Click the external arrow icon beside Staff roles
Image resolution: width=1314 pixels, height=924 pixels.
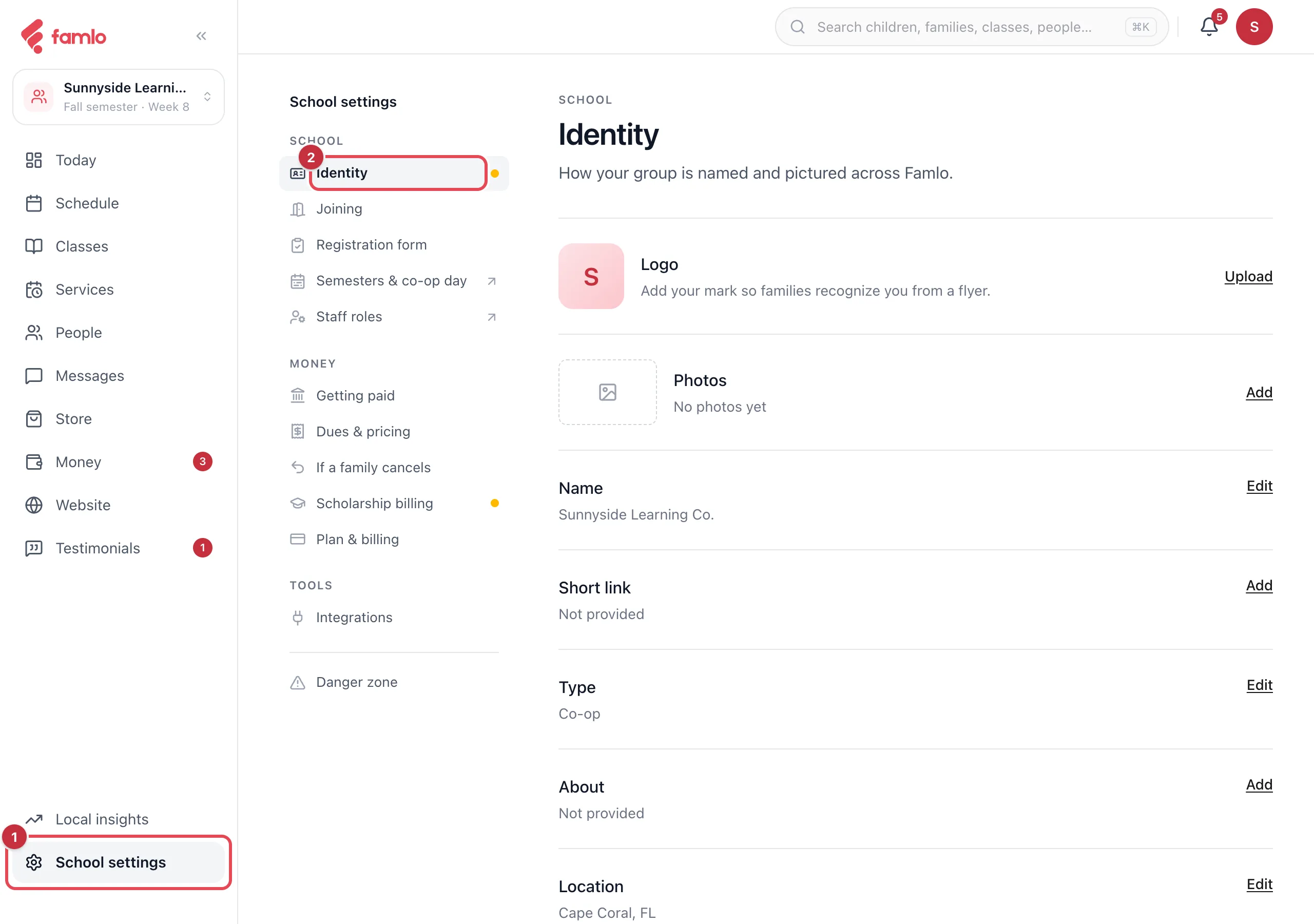click(x=492, y=317)
